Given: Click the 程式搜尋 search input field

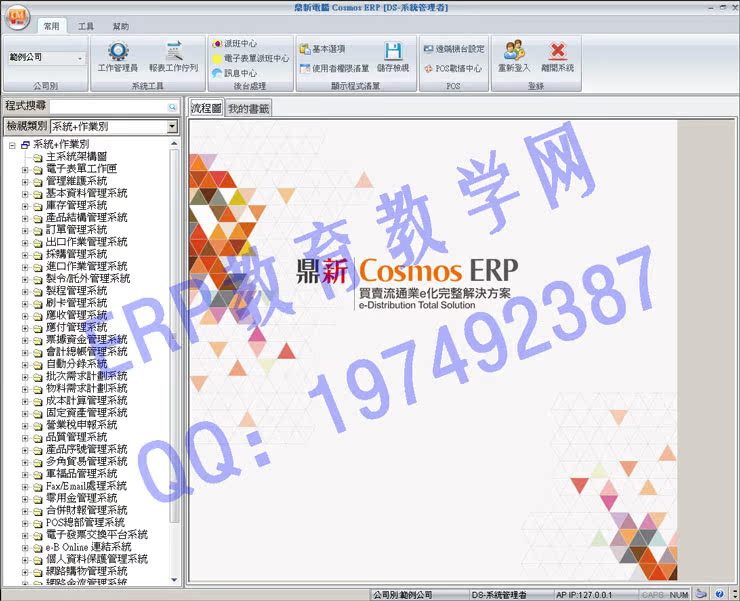Looking at the screenshot, I should (108, 107).
